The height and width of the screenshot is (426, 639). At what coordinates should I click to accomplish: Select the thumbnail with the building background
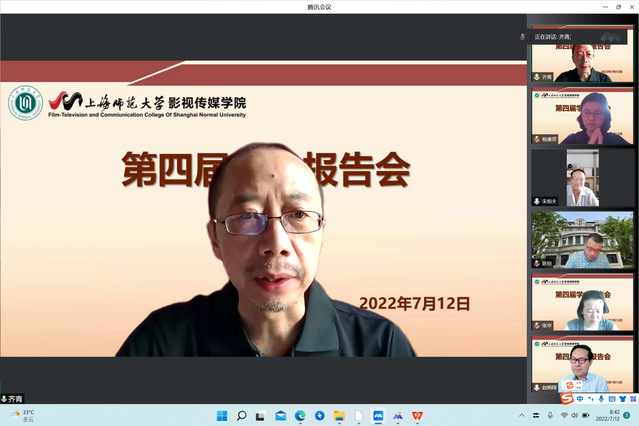582,239
